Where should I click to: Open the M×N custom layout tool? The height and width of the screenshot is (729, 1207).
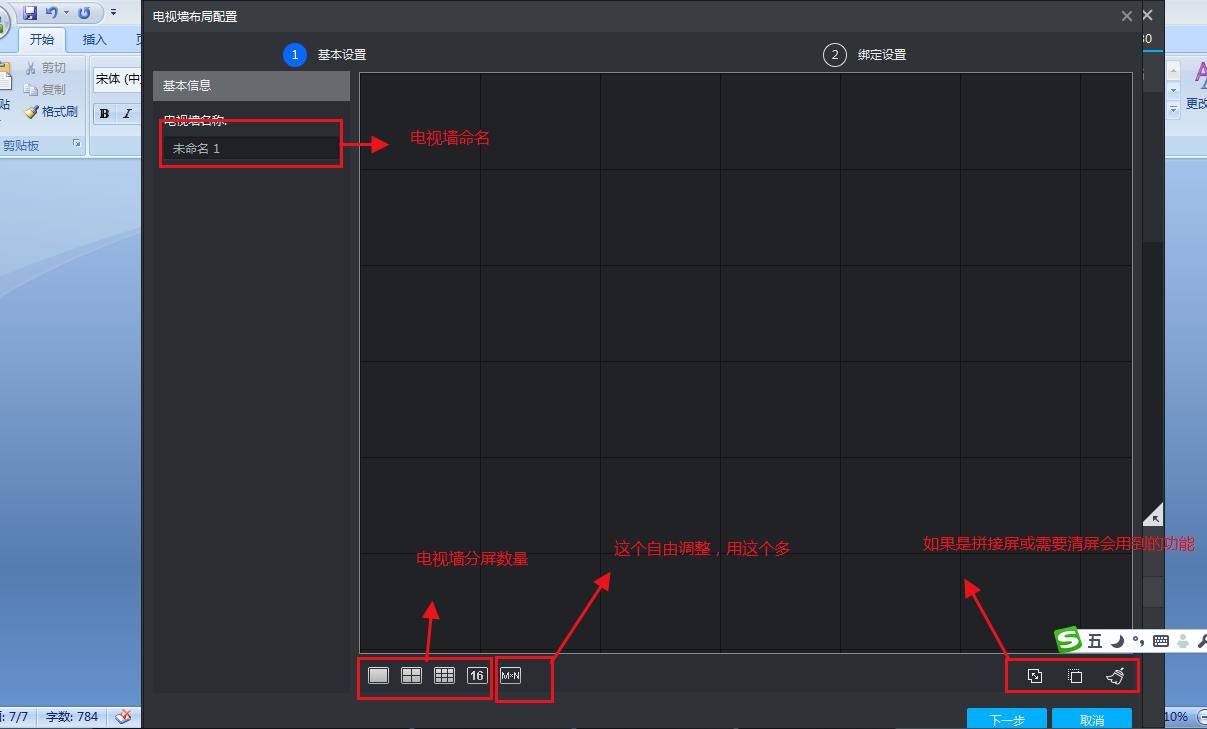click(510, 675)
